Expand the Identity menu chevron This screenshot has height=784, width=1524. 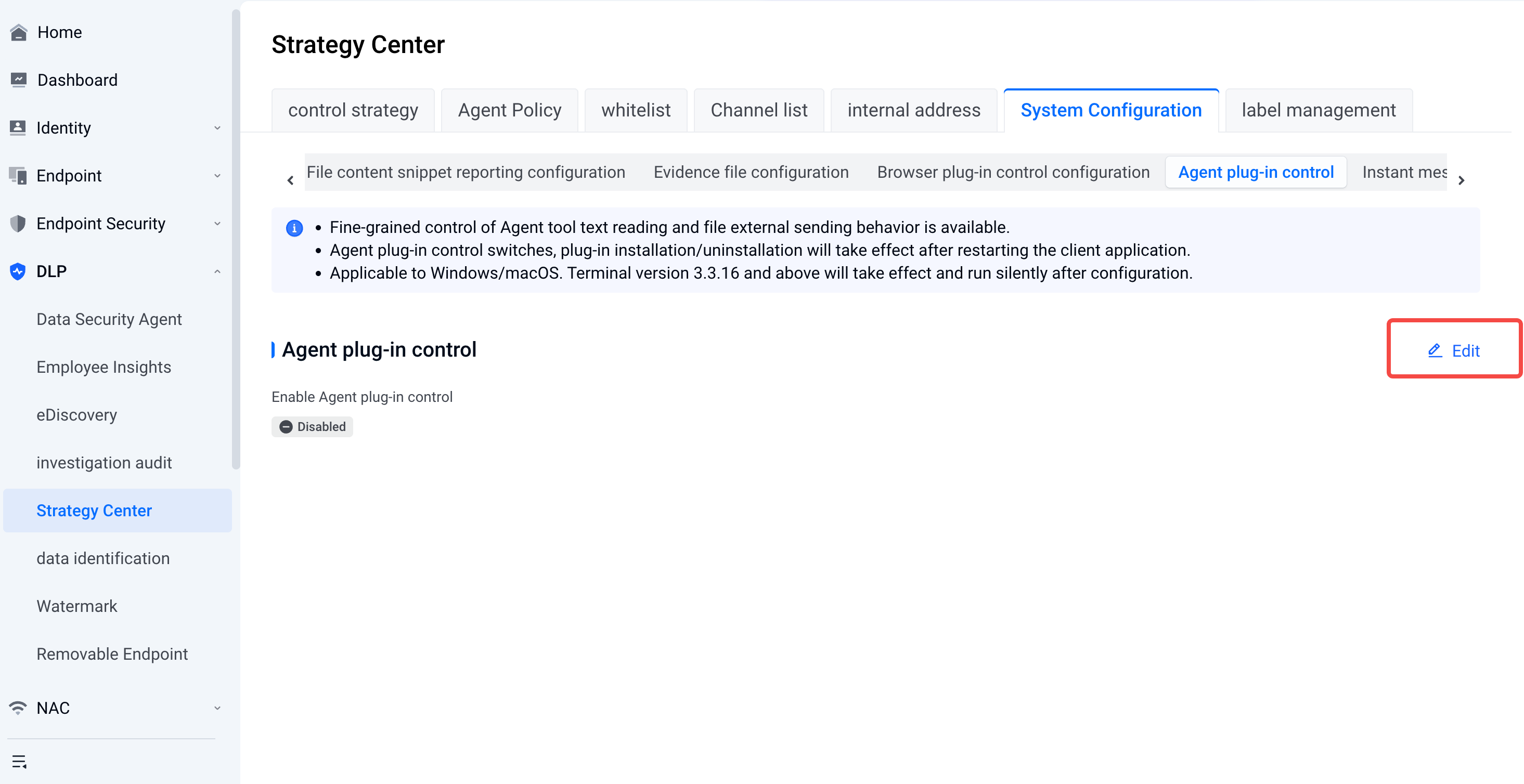(217, 128)
